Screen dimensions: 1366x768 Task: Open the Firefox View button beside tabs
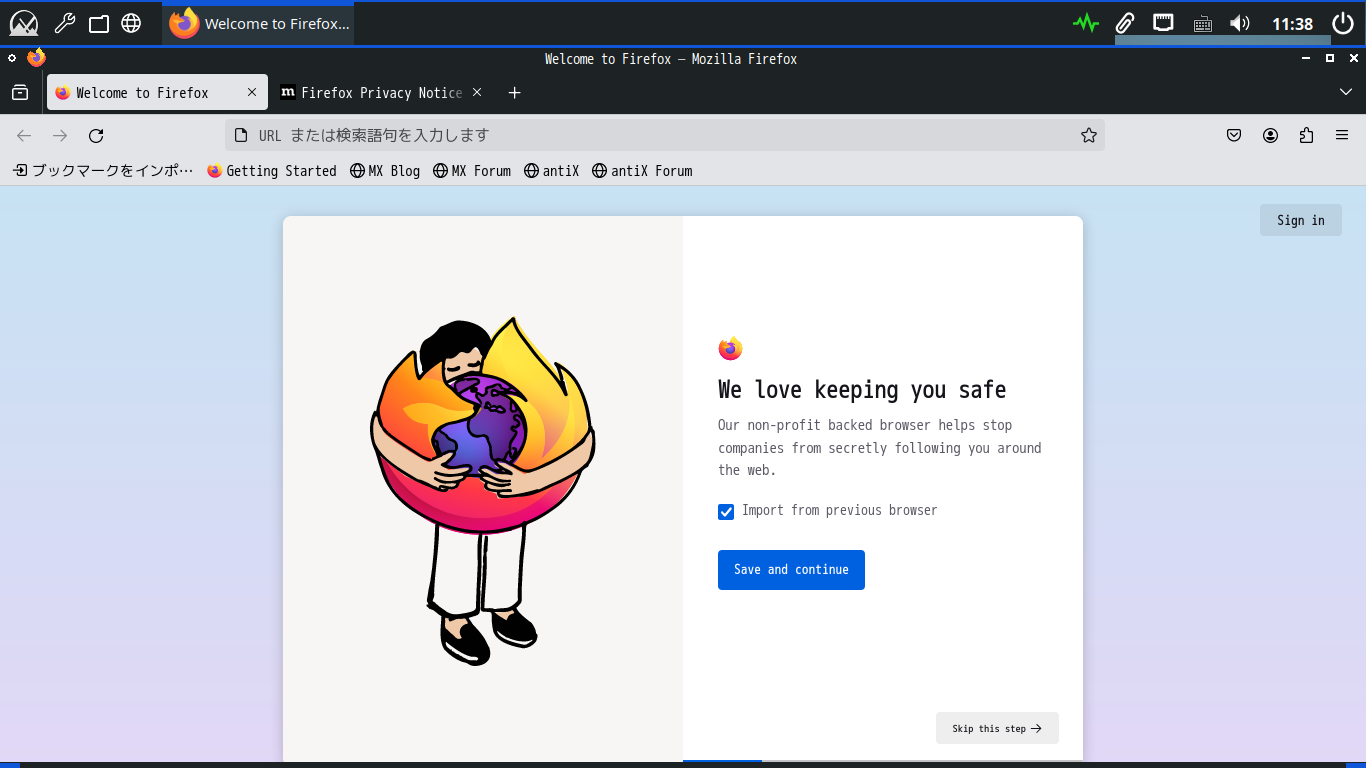coord(20,93)
